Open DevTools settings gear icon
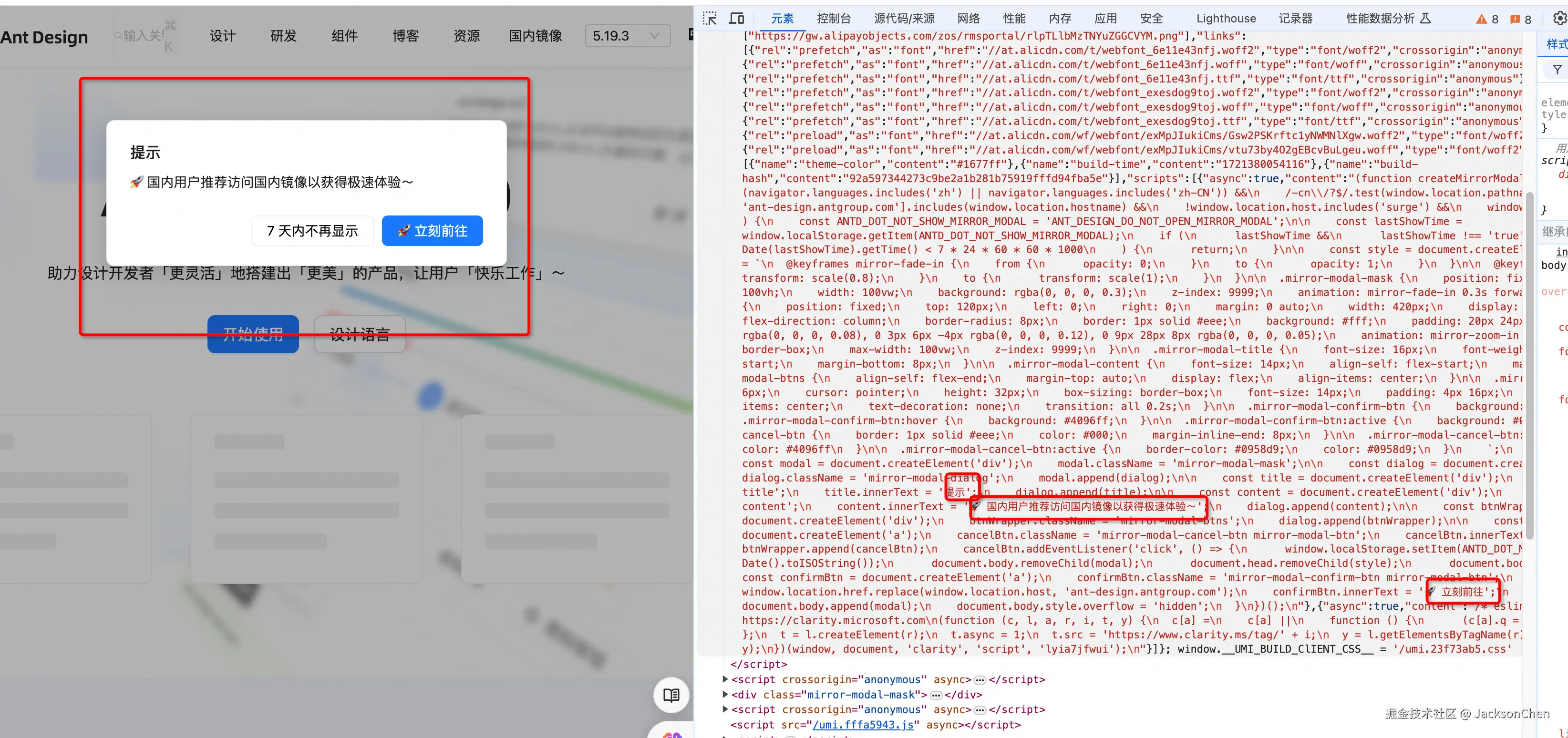The width and height of the screenshot is (1568, 738). (1560, 19)
